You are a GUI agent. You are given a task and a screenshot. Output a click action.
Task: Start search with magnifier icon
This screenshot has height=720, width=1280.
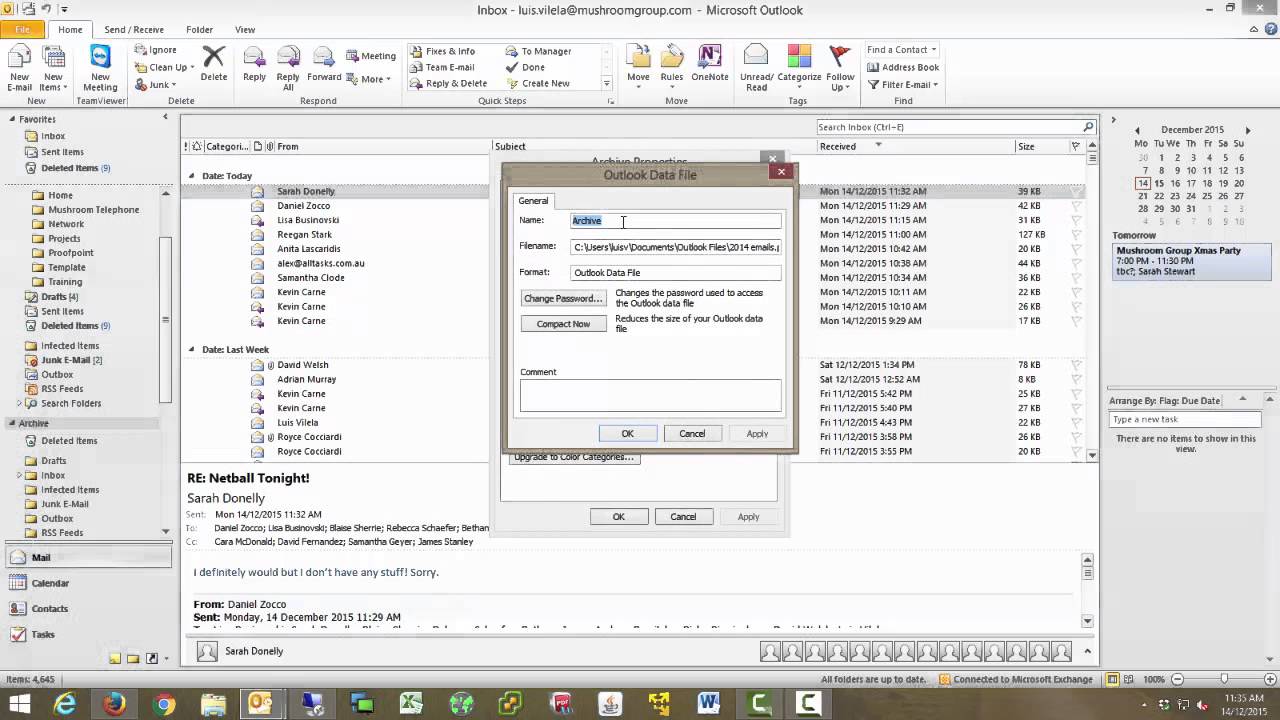coord(1088,127)
